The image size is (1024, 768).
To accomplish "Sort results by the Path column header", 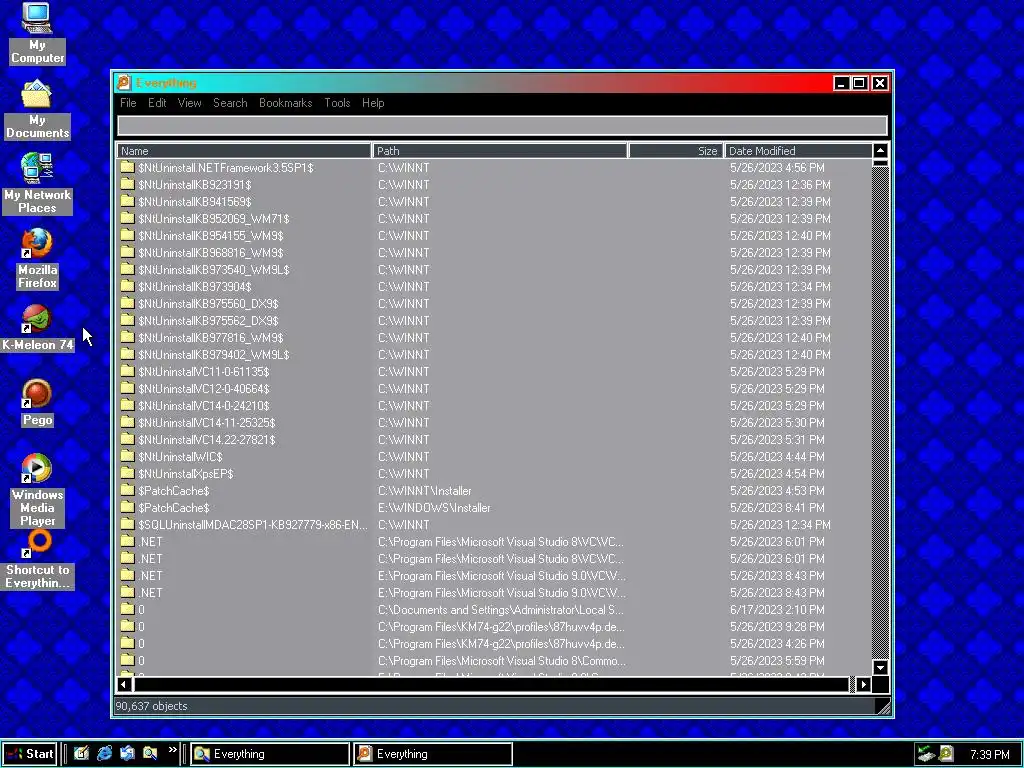I will click(500, 151).
